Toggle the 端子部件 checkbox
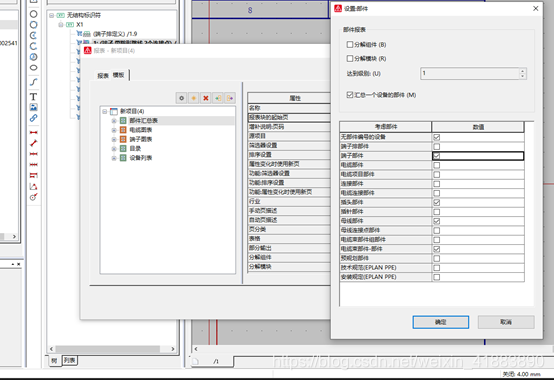 [437, 156]
